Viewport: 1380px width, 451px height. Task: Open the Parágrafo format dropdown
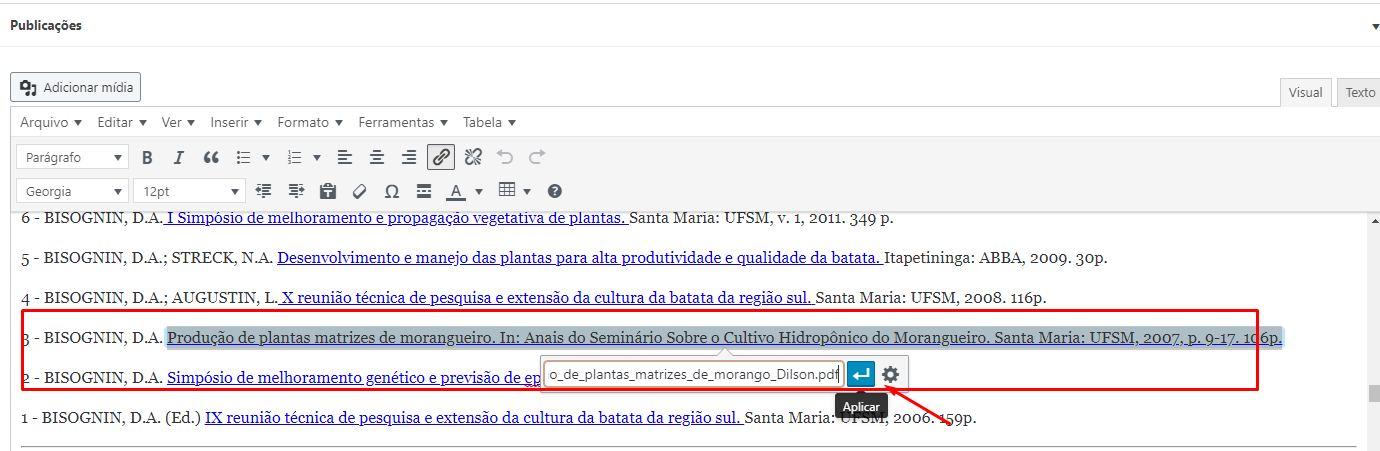click(x=73, y=157)
